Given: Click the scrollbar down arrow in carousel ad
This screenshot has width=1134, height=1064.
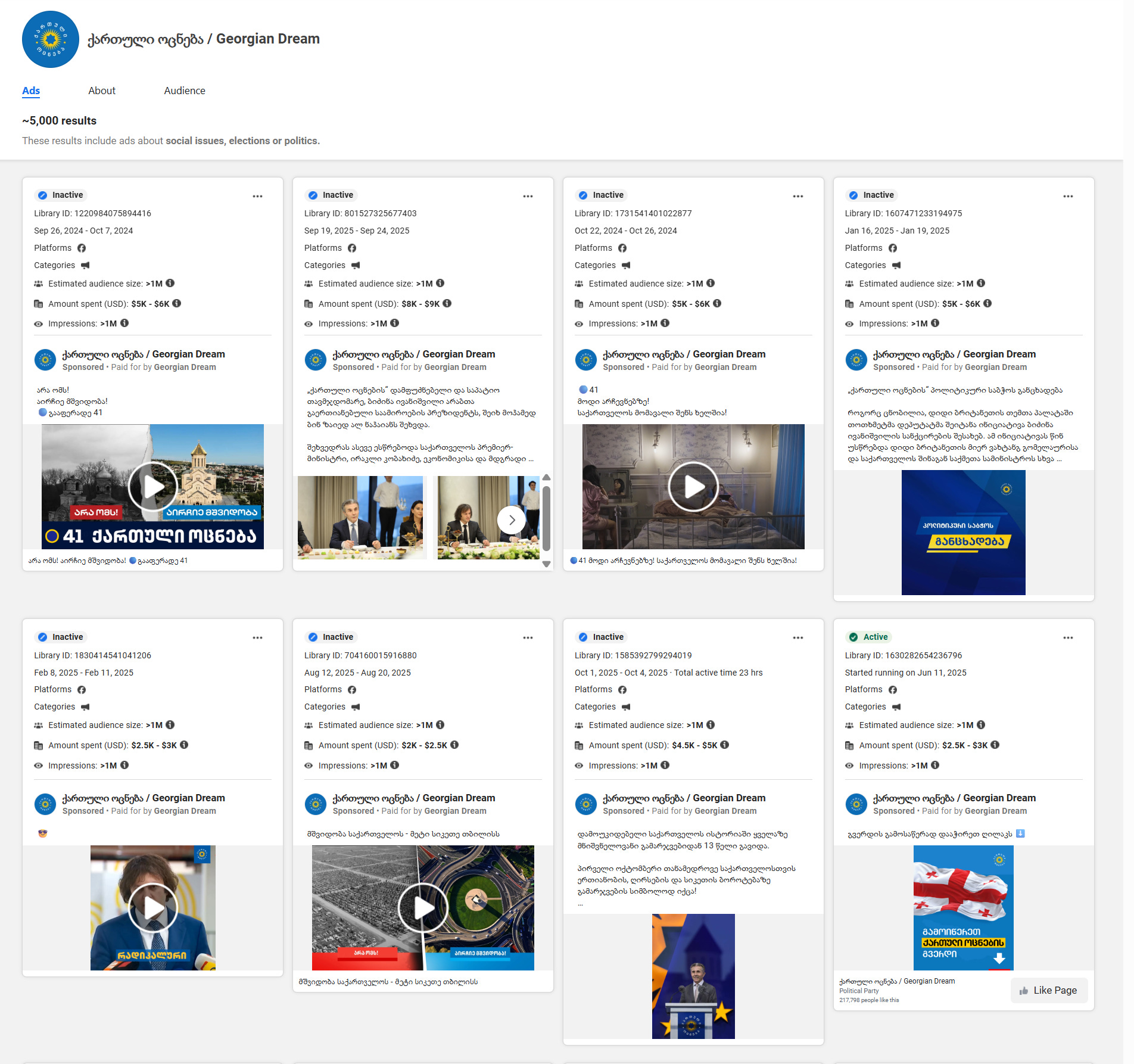Looking at the screenshot, I should point(546,564).
